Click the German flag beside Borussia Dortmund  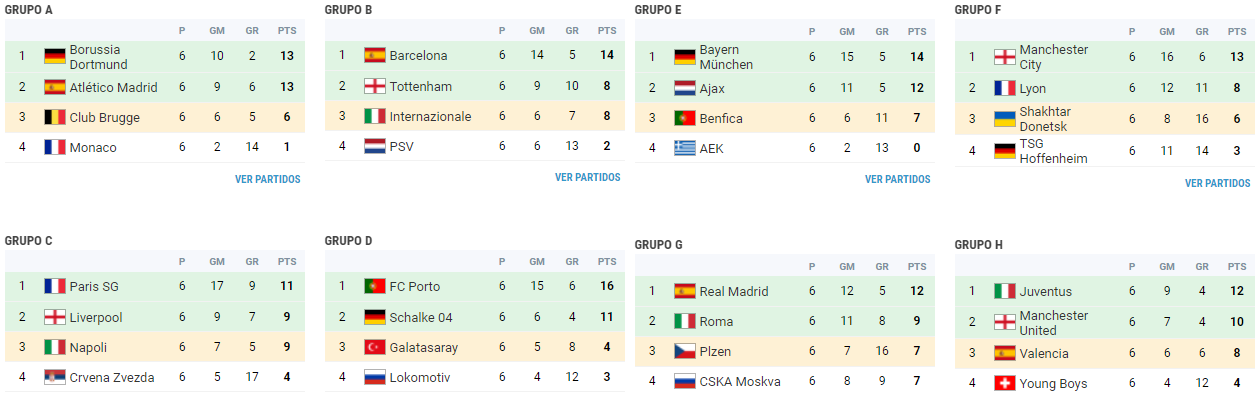tap(55, 56)
